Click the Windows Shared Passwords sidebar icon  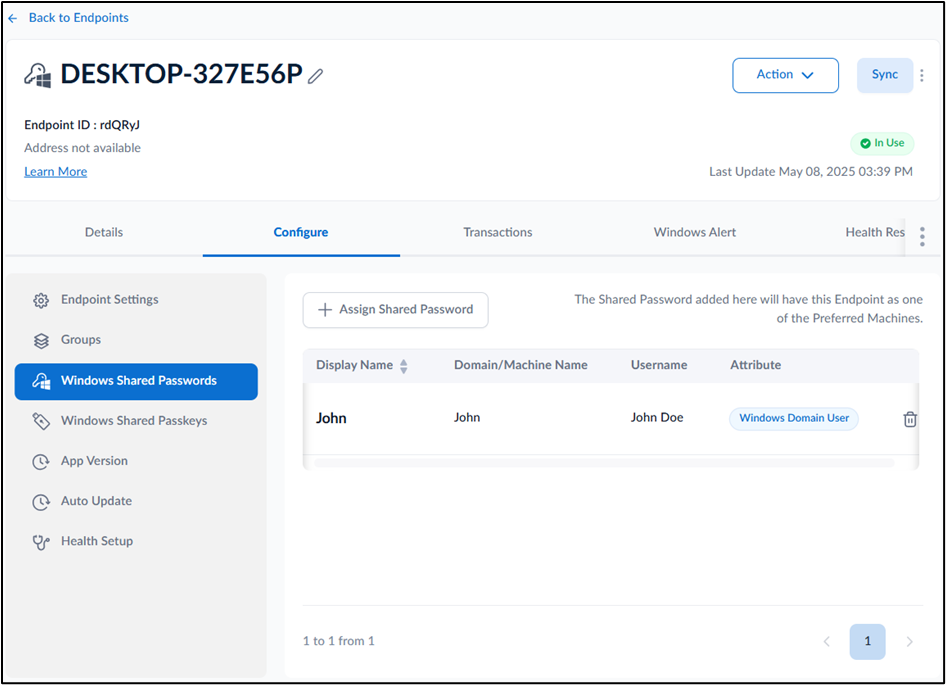pos(41,381)
